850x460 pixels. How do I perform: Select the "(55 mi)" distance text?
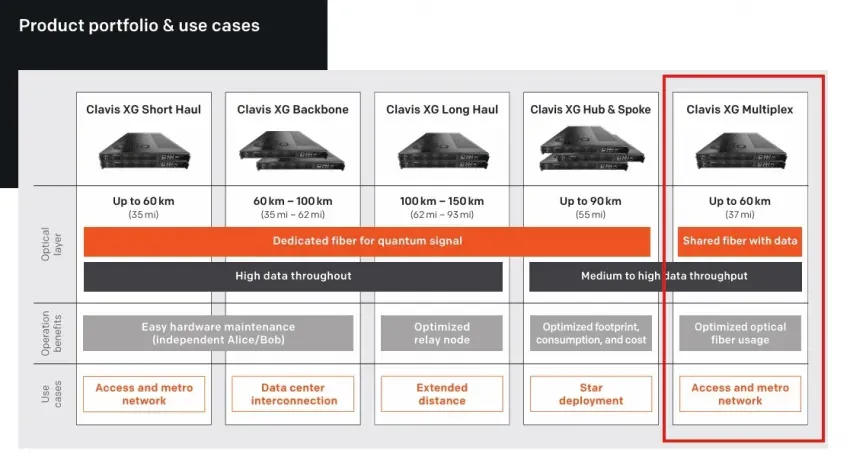[590, 215]
